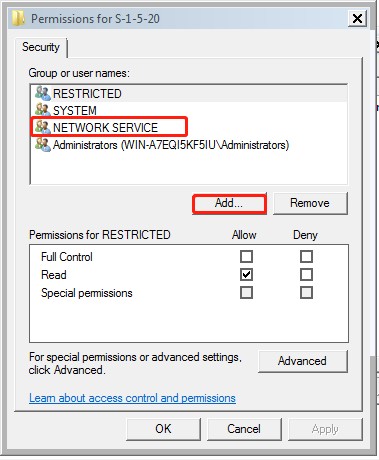Confirm with the OK button
379x460 pixels.
point(163,429)
